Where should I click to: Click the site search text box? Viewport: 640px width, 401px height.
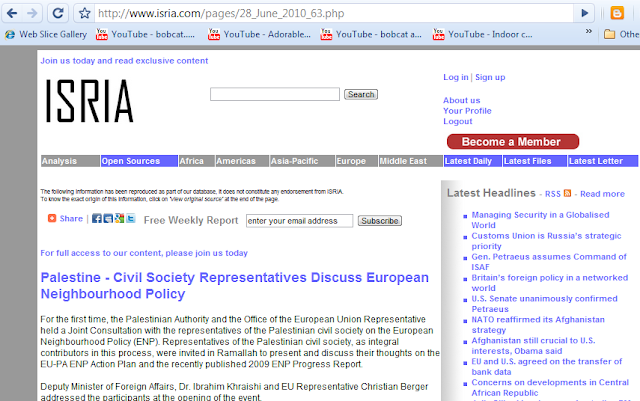[275, 94]
